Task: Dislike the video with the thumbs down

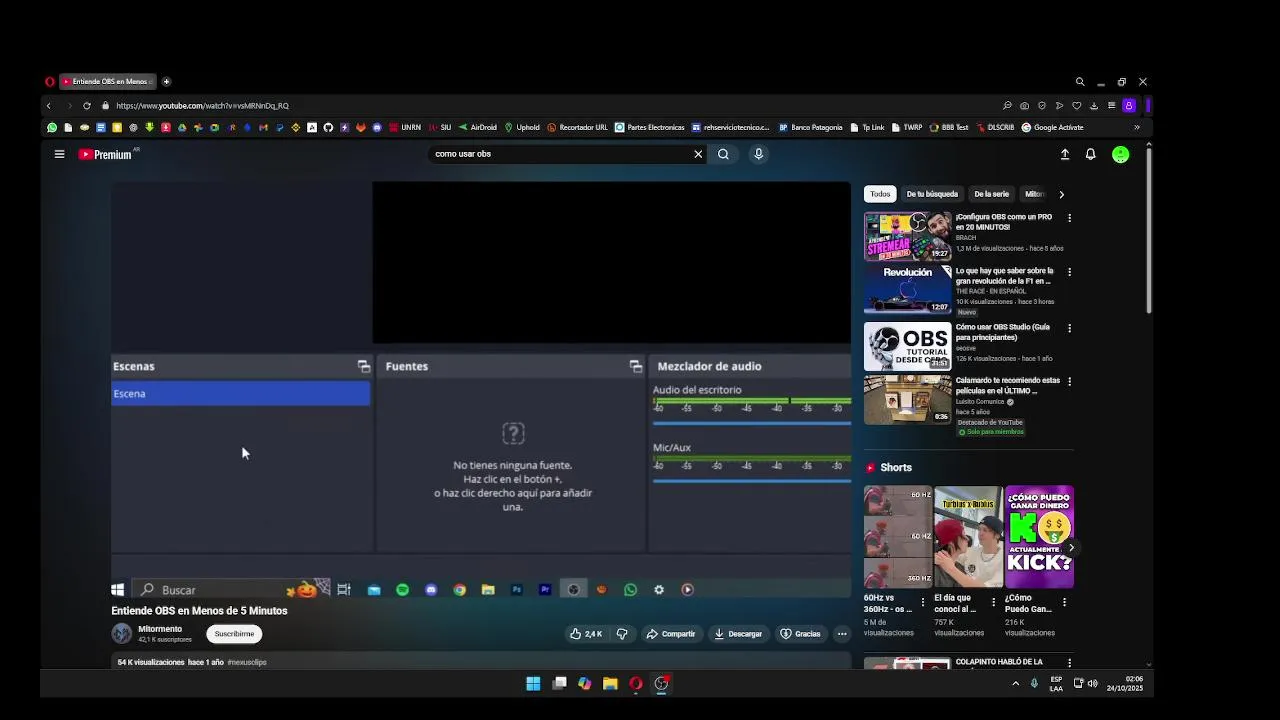Action: (x=622, y=634)
